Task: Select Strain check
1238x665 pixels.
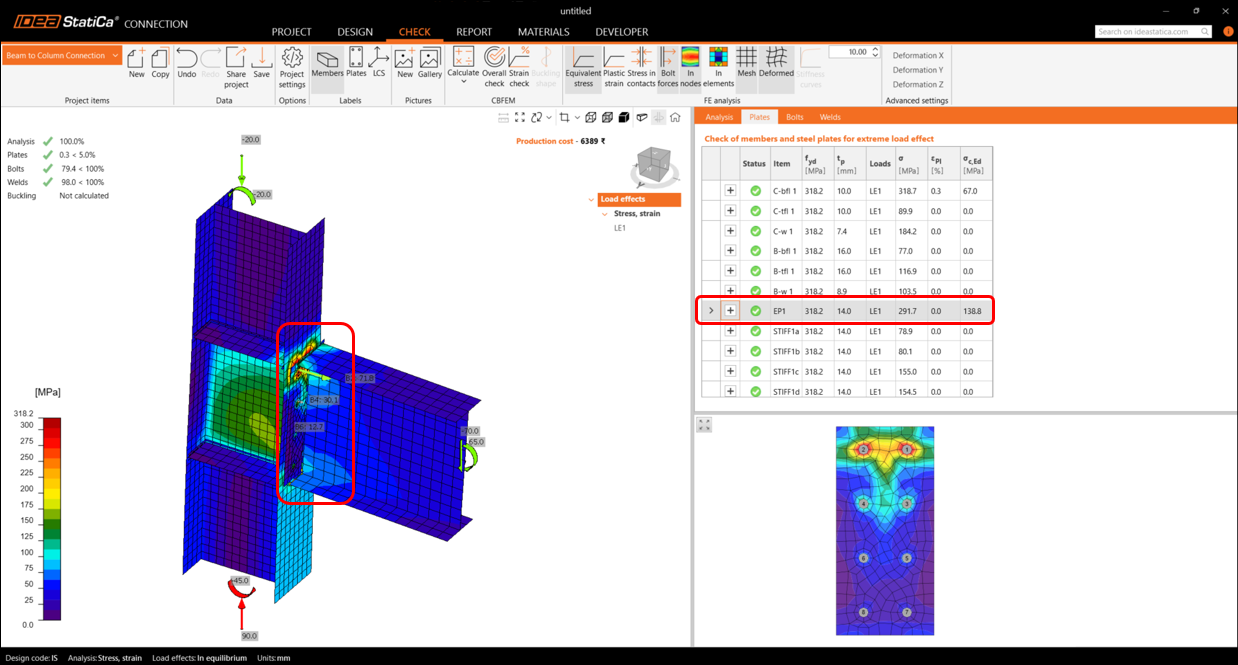Action: [x=519, y=67]
